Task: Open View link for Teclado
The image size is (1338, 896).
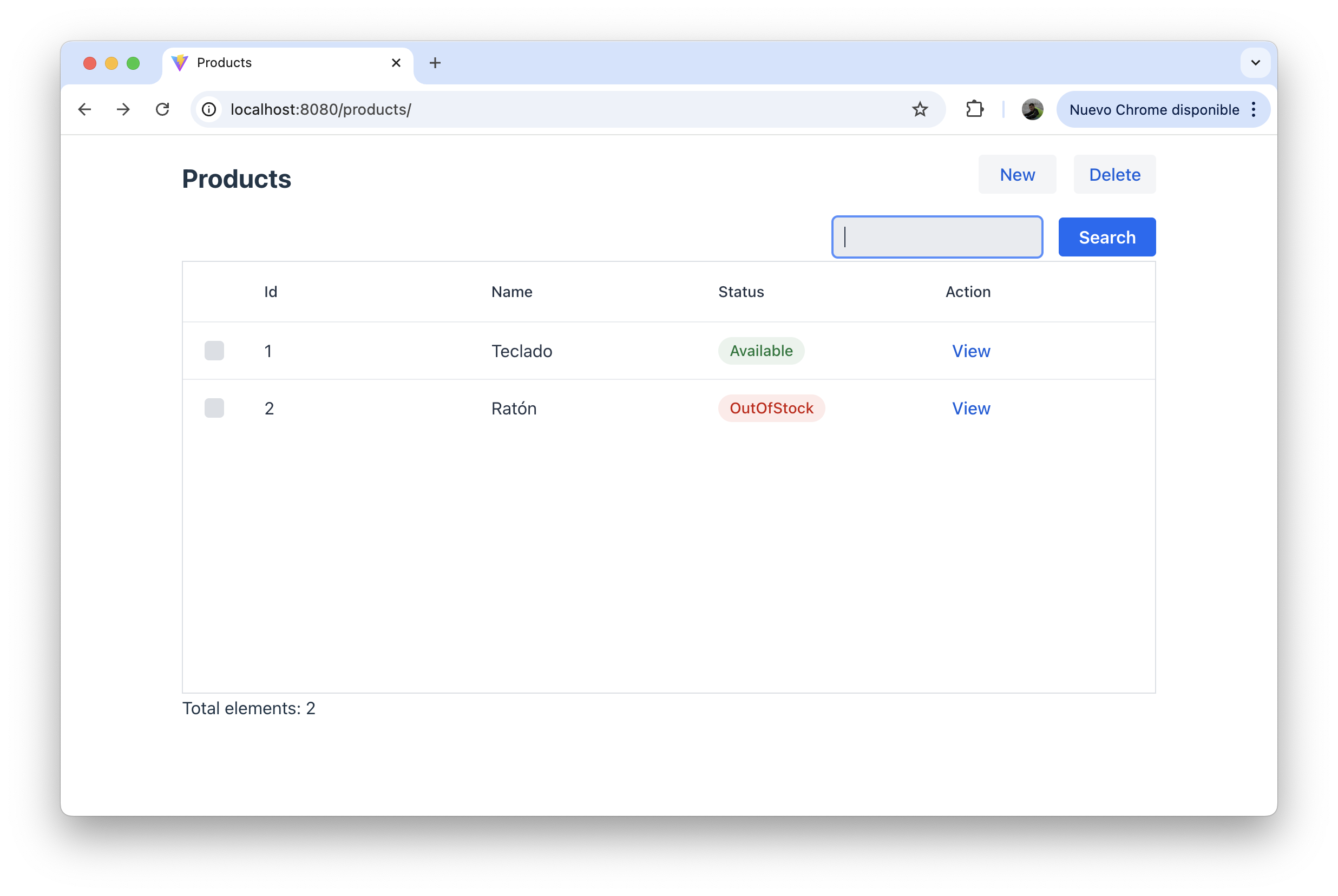Action: (x=970, y=351)
